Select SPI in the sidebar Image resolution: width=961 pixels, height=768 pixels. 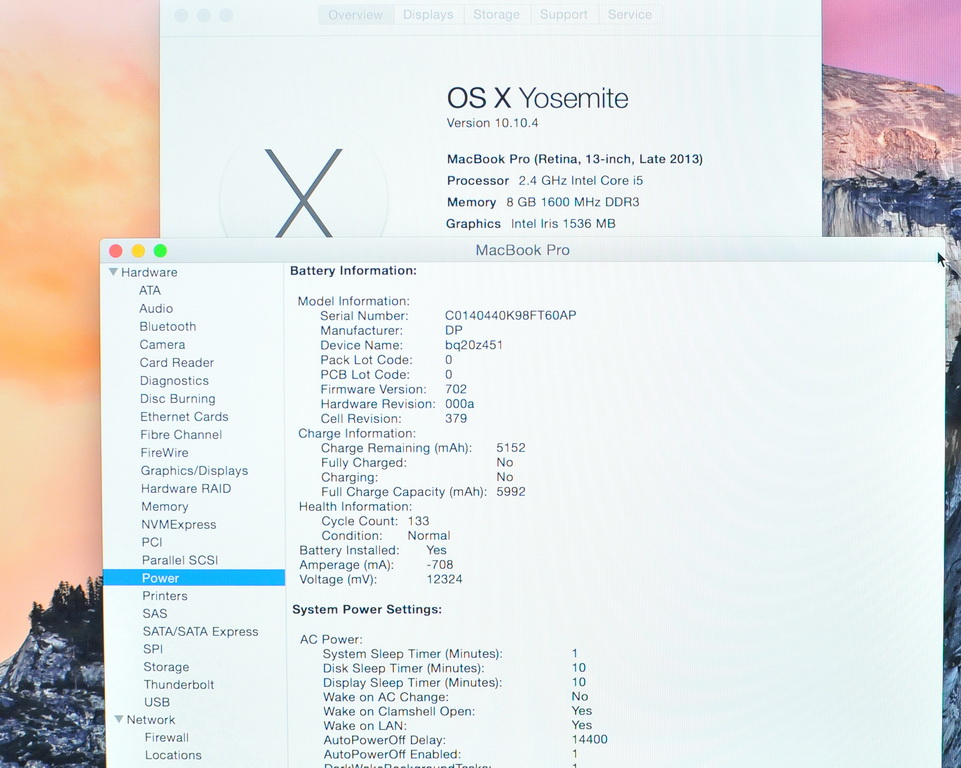tap(153, 649)
